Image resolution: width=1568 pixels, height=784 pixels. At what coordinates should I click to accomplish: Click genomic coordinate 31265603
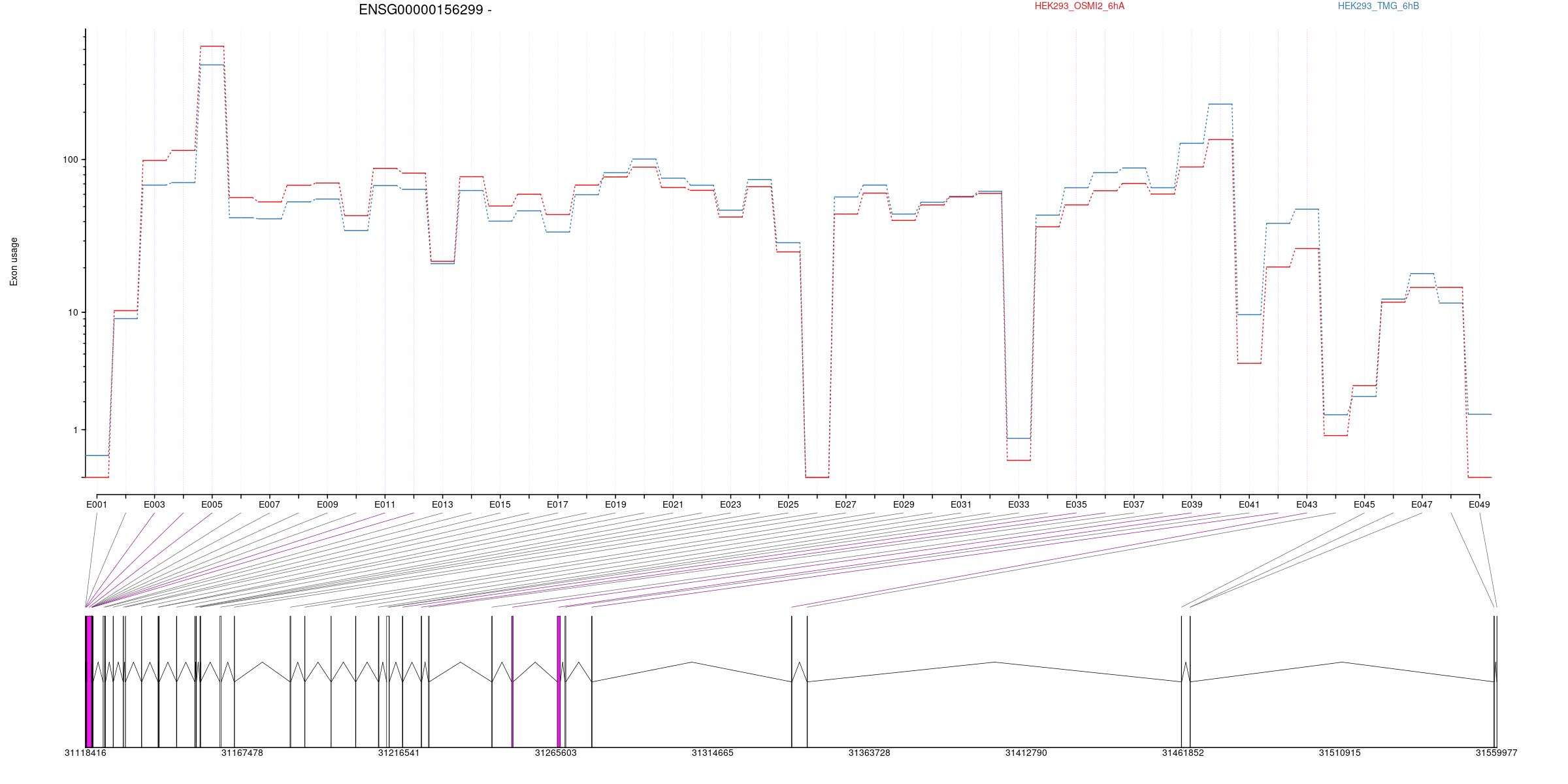click(x=556, y=753)
